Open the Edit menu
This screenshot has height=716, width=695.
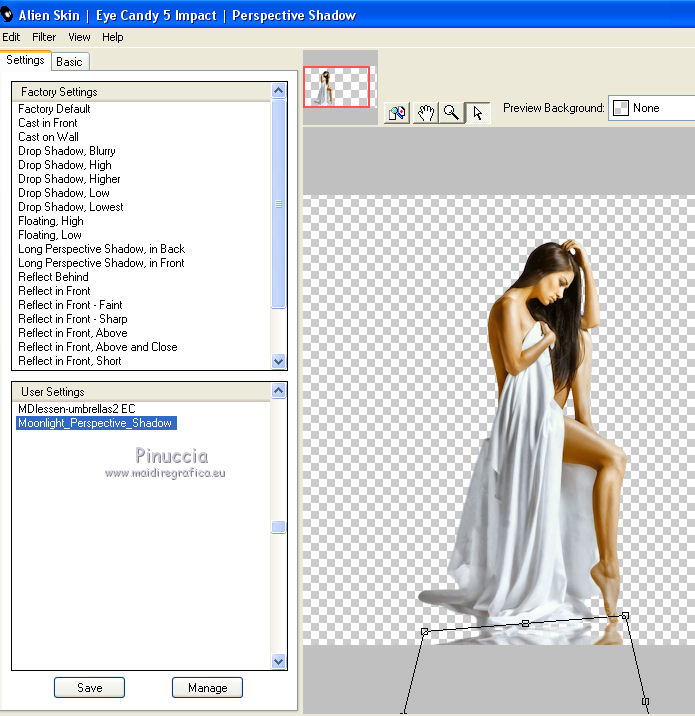[11, 37]
